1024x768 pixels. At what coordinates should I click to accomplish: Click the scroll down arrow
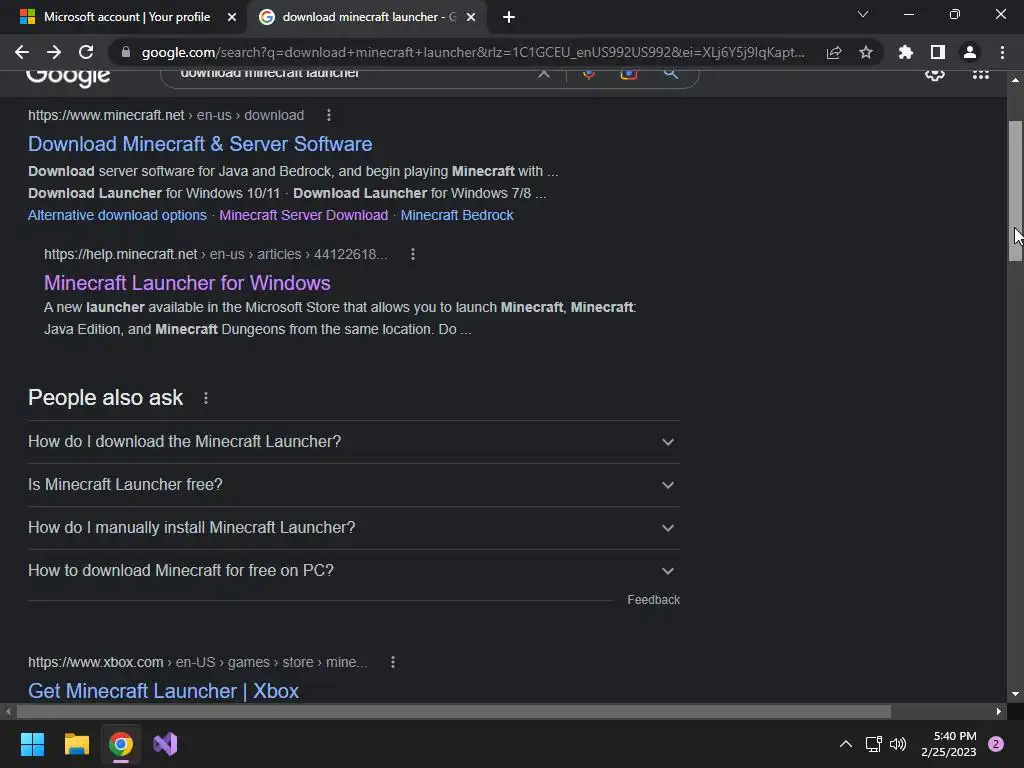pos(1015,694)
